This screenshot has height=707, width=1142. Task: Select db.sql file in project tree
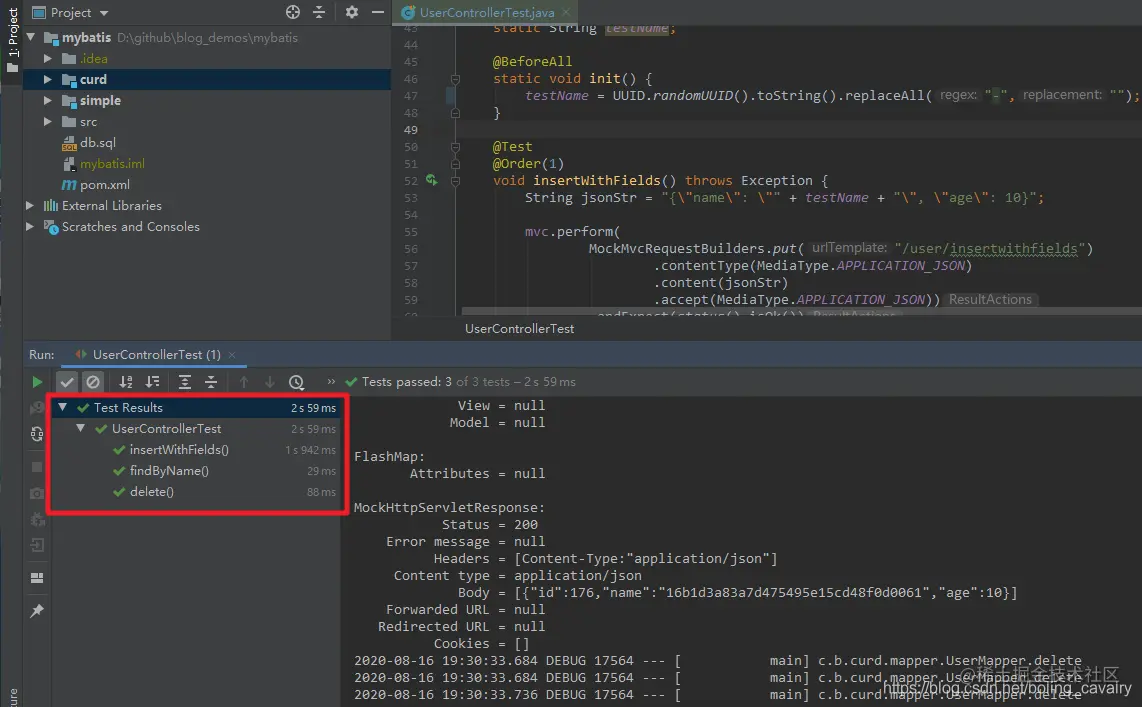tap(98, 143)
